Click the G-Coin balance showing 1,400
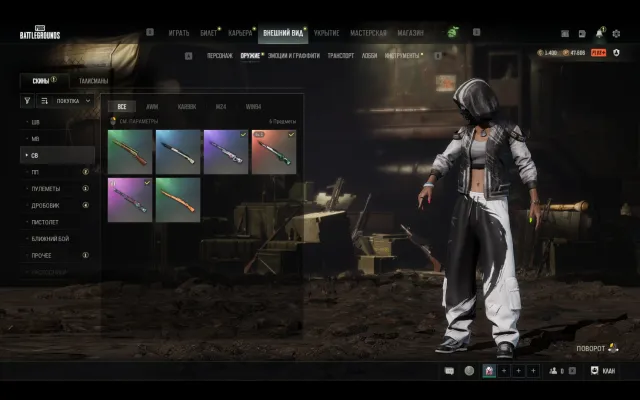Viewport: 640px width, 400px height. pyautogui.click(x=547, y=53)
